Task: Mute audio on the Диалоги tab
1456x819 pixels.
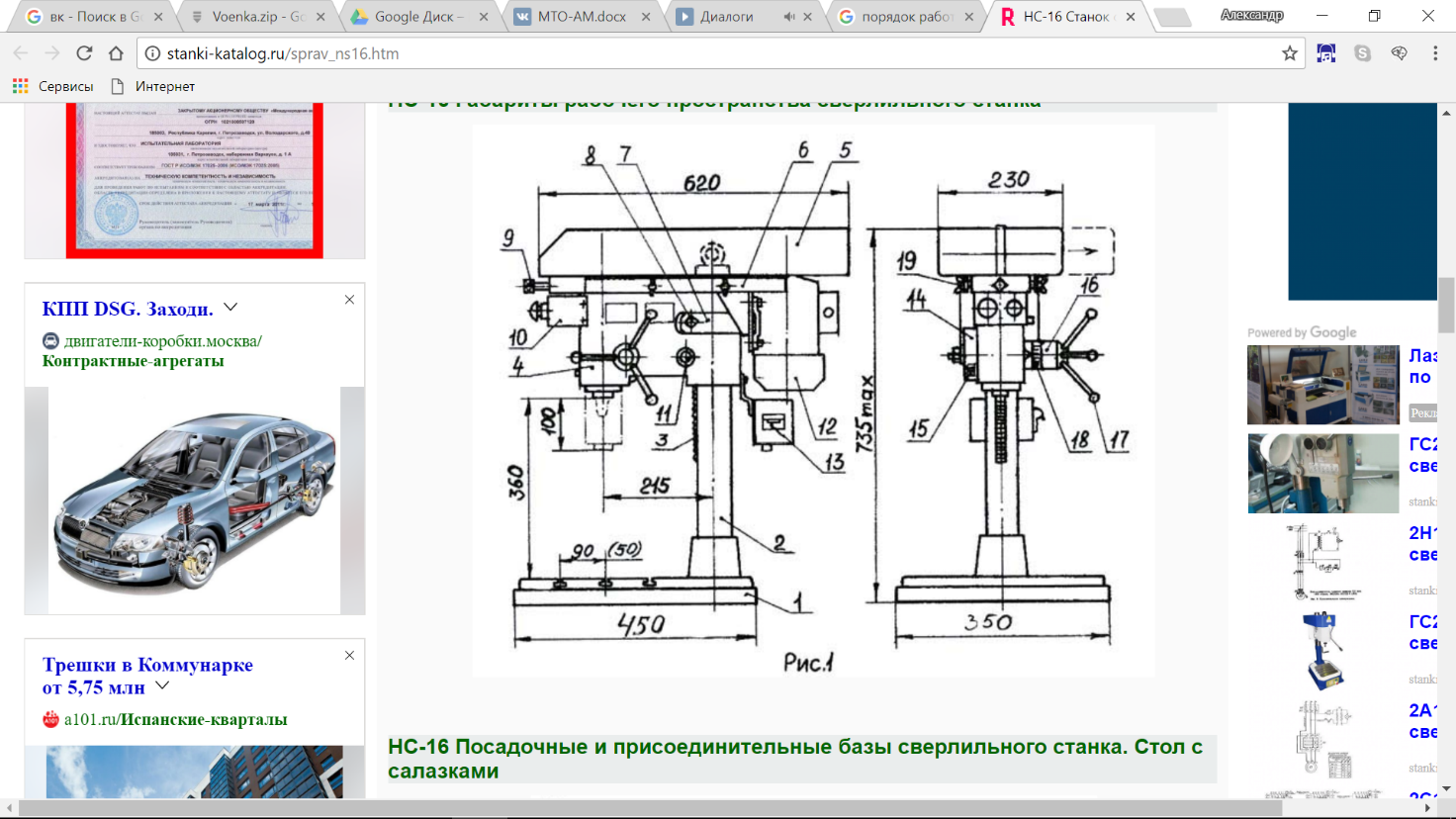Action: pyautogui.click(x=789, y=17)
